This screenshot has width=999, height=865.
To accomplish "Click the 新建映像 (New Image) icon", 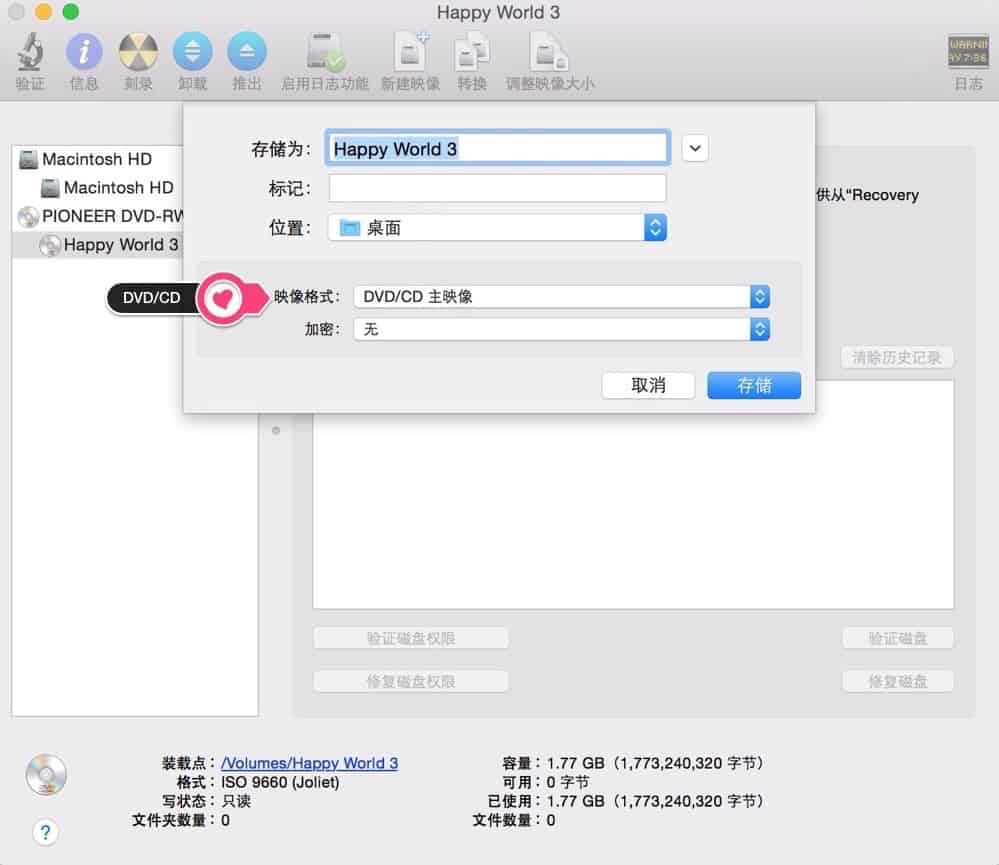I will coord(410,52).
